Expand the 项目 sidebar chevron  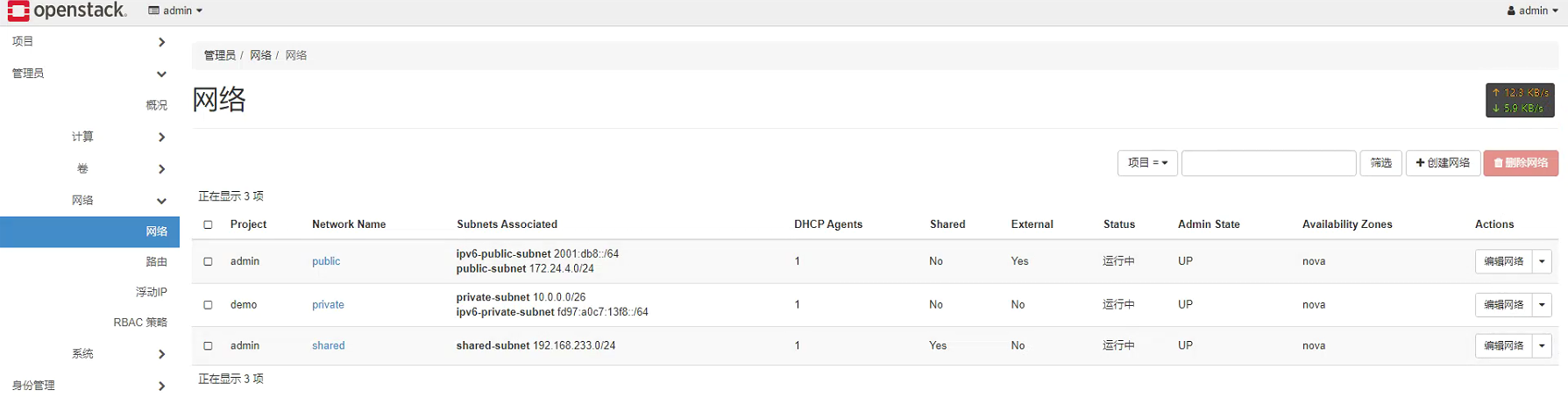(x=162, y=42)
